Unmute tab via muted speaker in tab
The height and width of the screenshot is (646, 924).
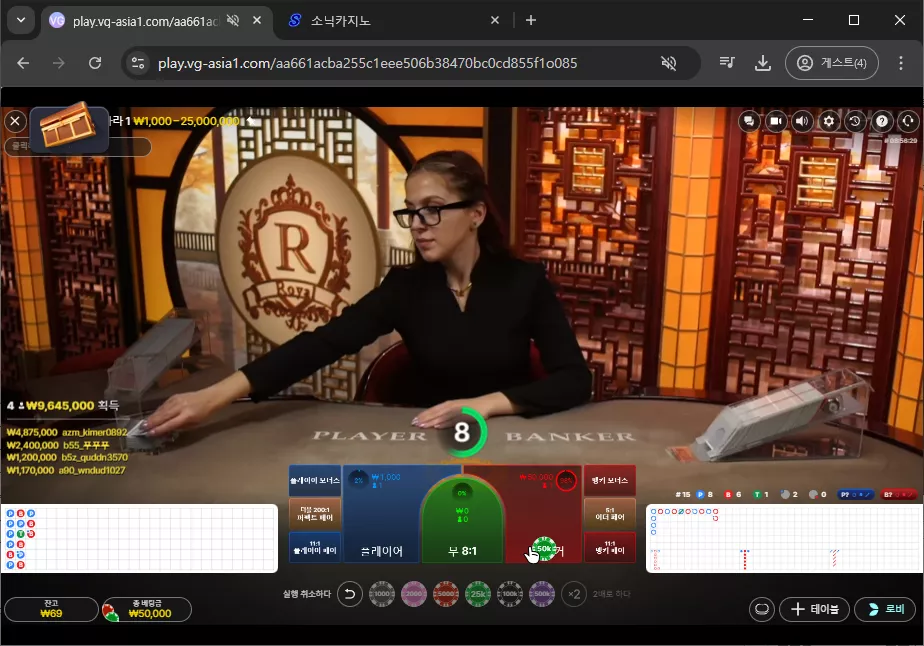click(x=233, y=20)
